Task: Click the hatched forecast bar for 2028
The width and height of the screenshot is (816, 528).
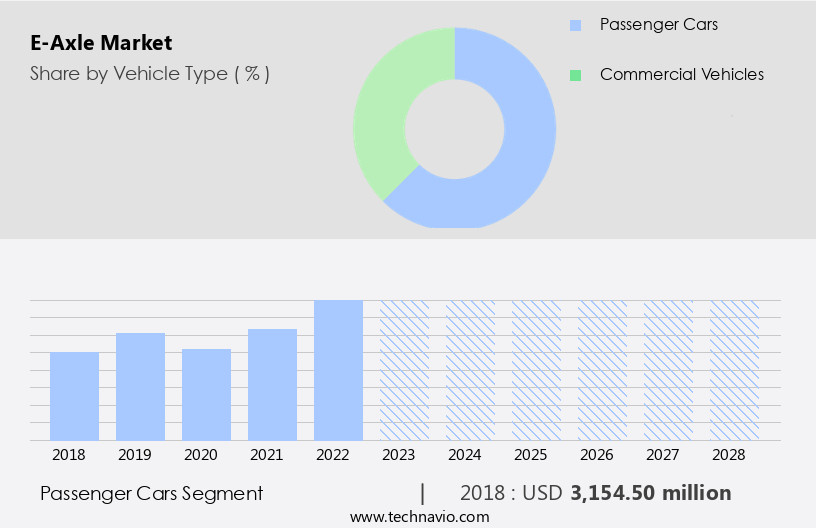Action: tap(734, 370)
